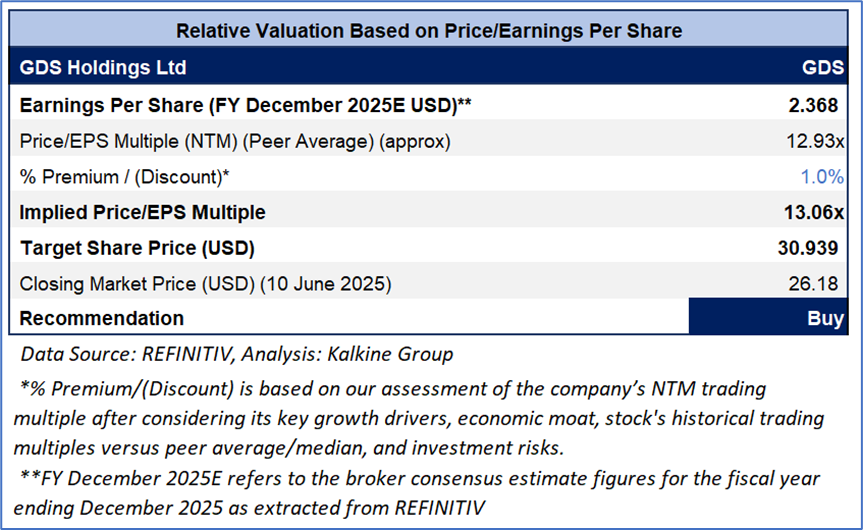This screenshot has width=863, height=530.
Task: Select the 'Closing Market Price (USD)' row label
Action: coord(205,284)
